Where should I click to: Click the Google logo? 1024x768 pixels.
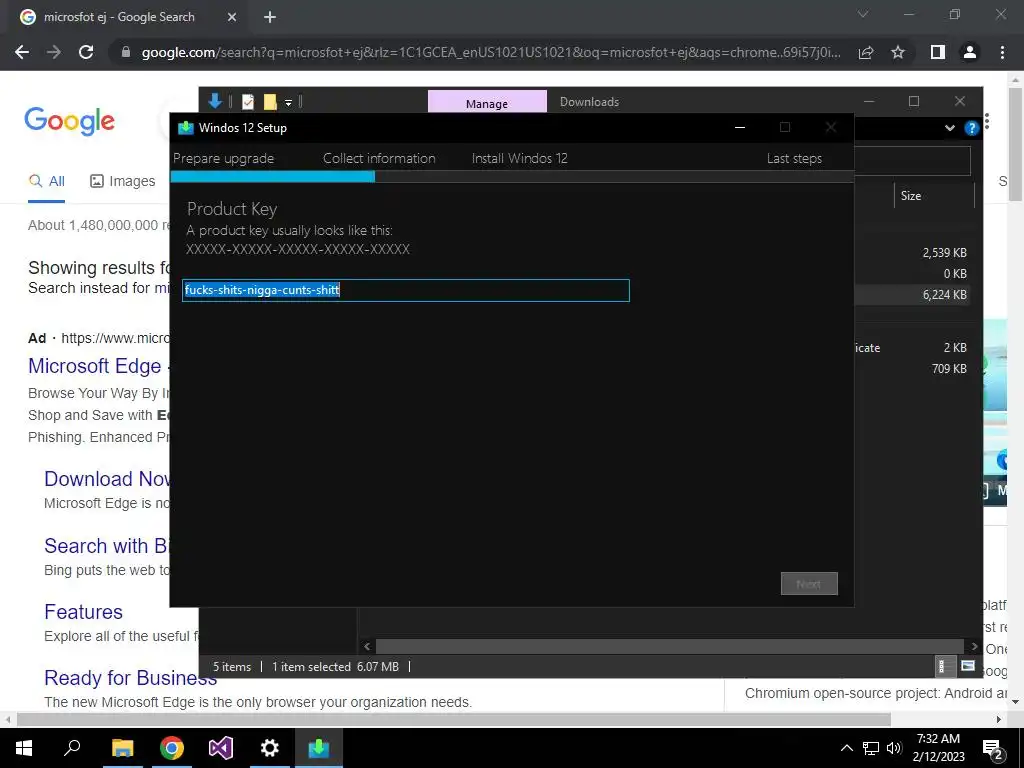[x=69, y=121]
